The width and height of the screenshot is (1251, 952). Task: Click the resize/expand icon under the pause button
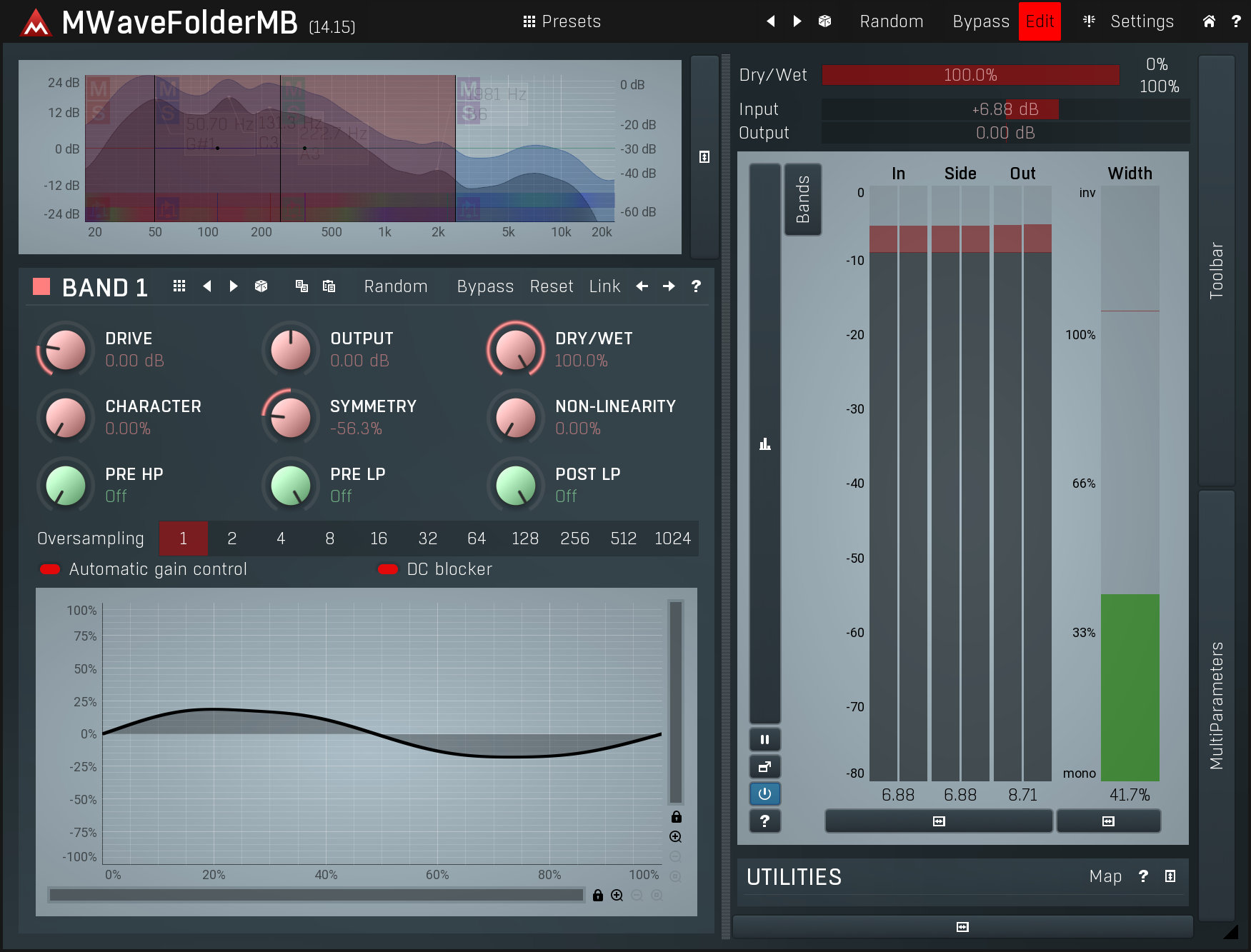click(x=764, y=766)
